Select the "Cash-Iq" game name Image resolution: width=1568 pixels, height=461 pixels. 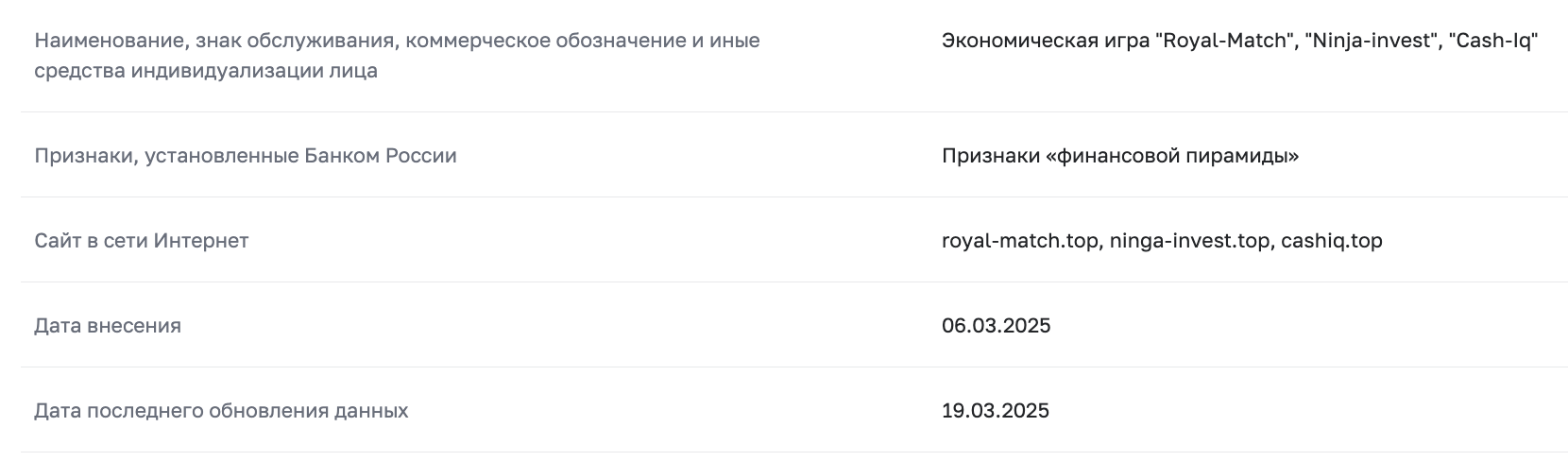pos(1496,41)
